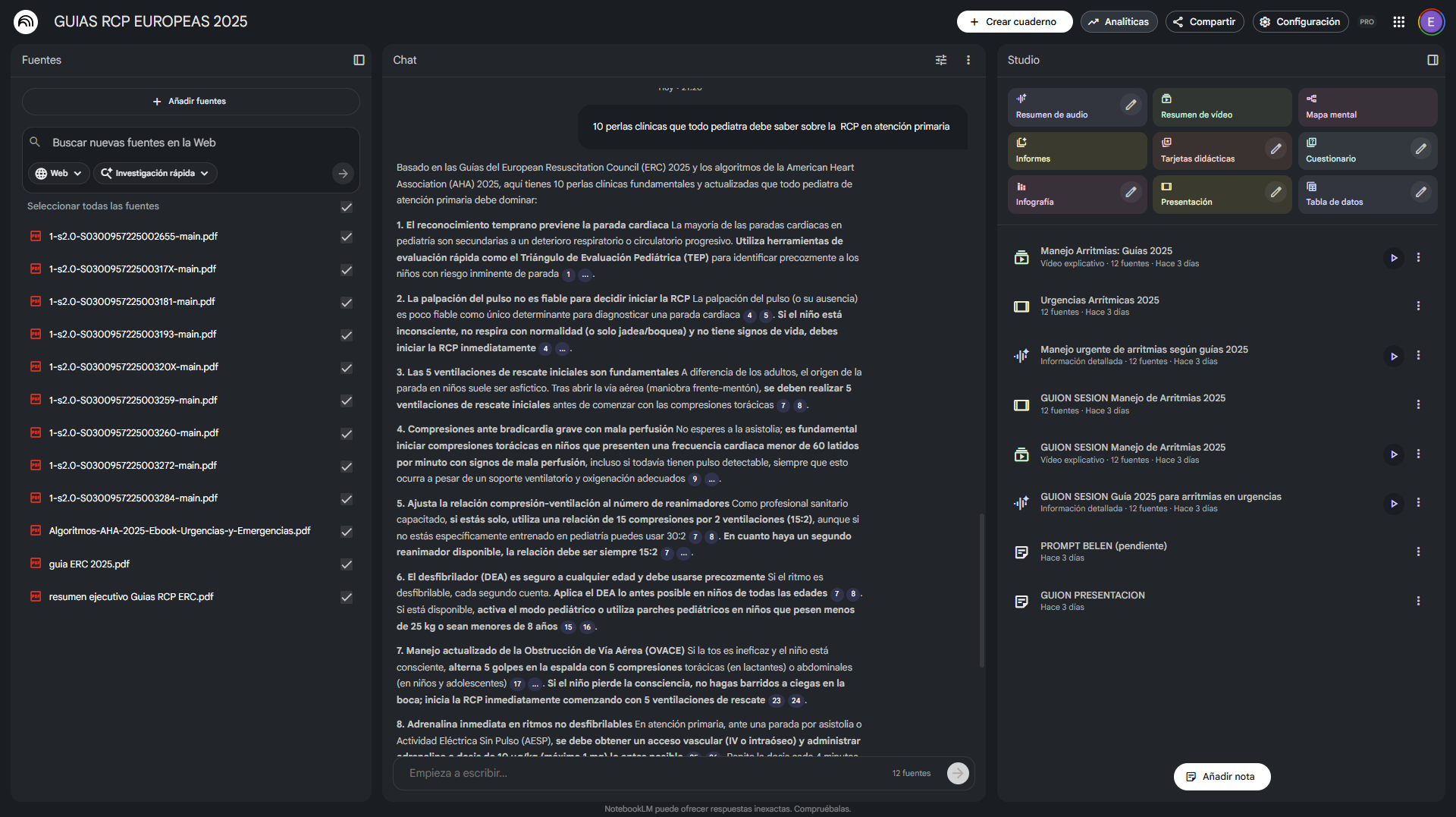Expand the Investigación rápida dropdown
The width and height of the screenshot is (1456, 817).
pyautogui.click(x=155, y=173)
